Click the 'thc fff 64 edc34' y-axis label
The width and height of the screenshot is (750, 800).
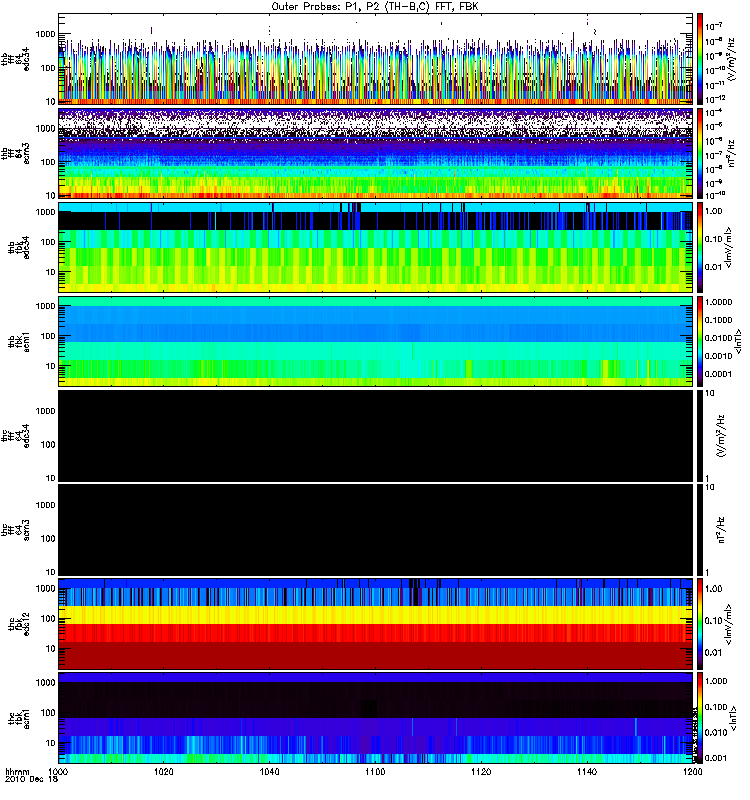(15, 436)
